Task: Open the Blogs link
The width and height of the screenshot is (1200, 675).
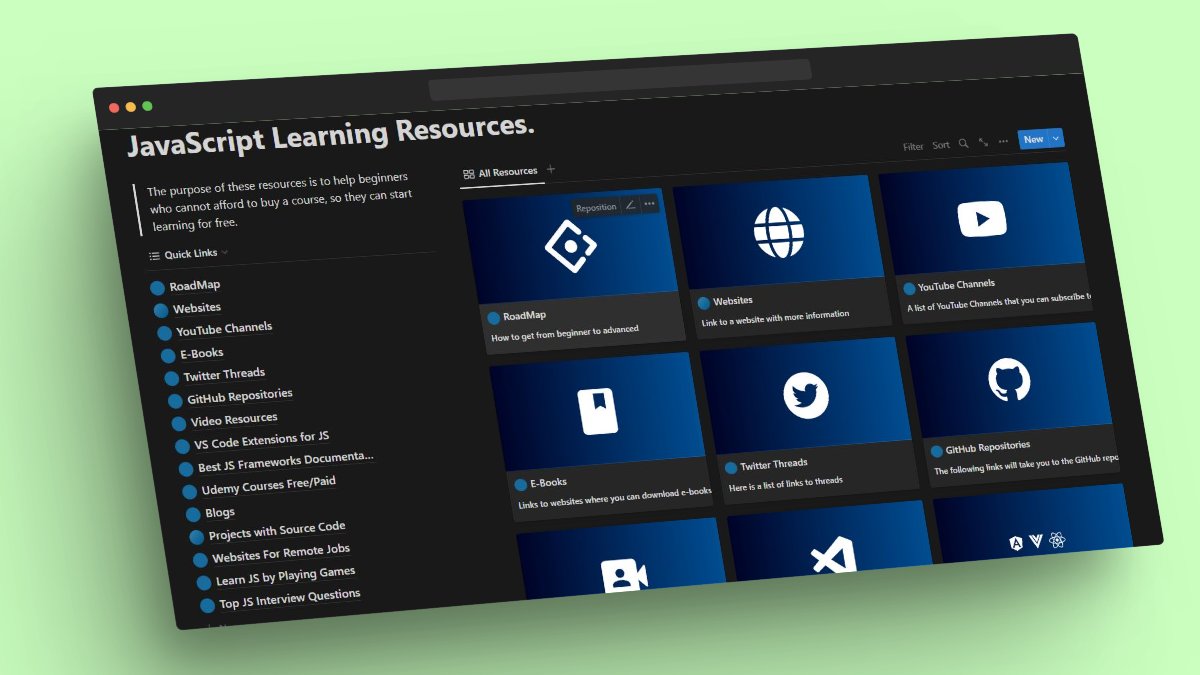Action: click(219, 512)
